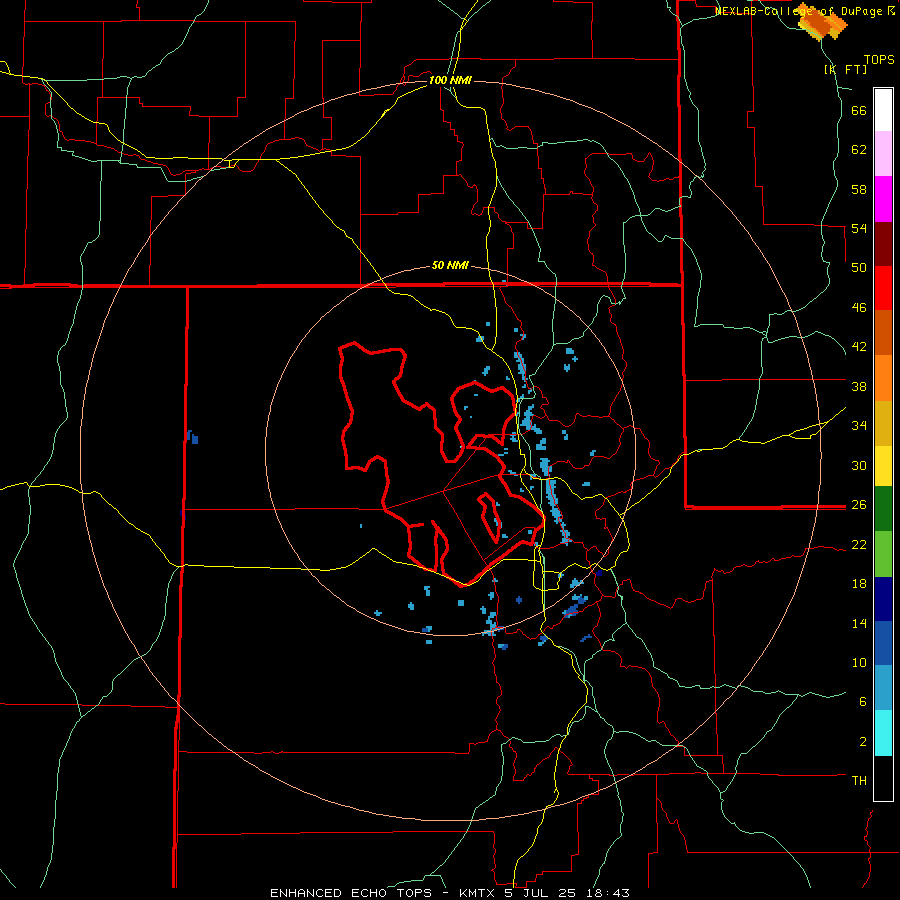900x900 pixels.
Task: Click the K FT units label
Action: tap(845, 69)
